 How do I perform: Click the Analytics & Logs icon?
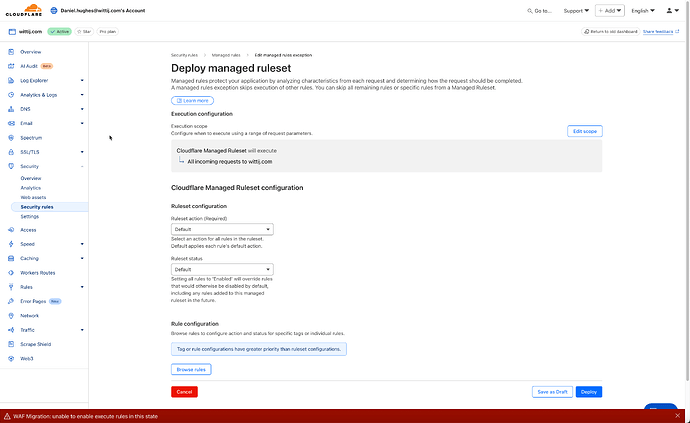[11, 95]
